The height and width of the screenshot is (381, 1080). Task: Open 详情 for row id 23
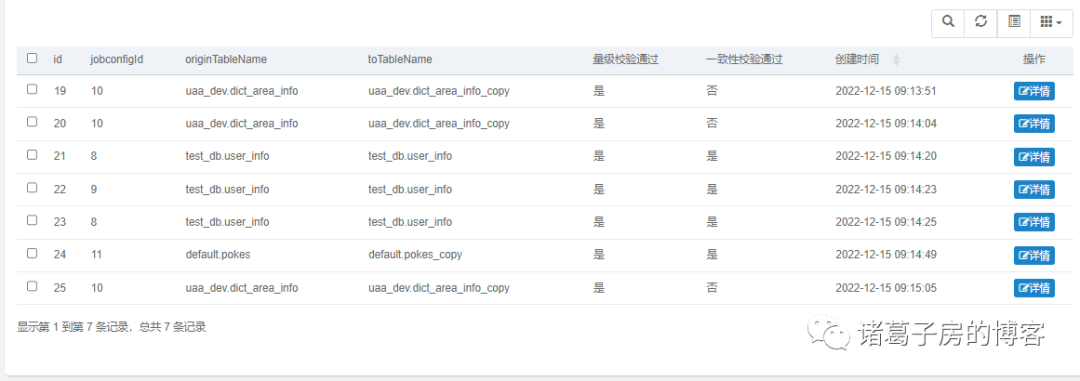[1034, 222]
